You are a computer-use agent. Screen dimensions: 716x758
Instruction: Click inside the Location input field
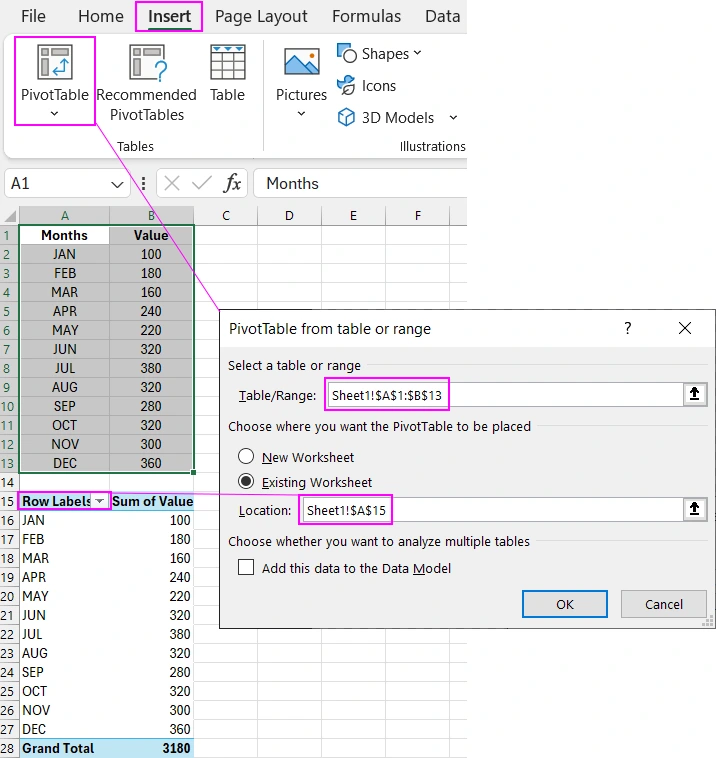click(490, 510)
